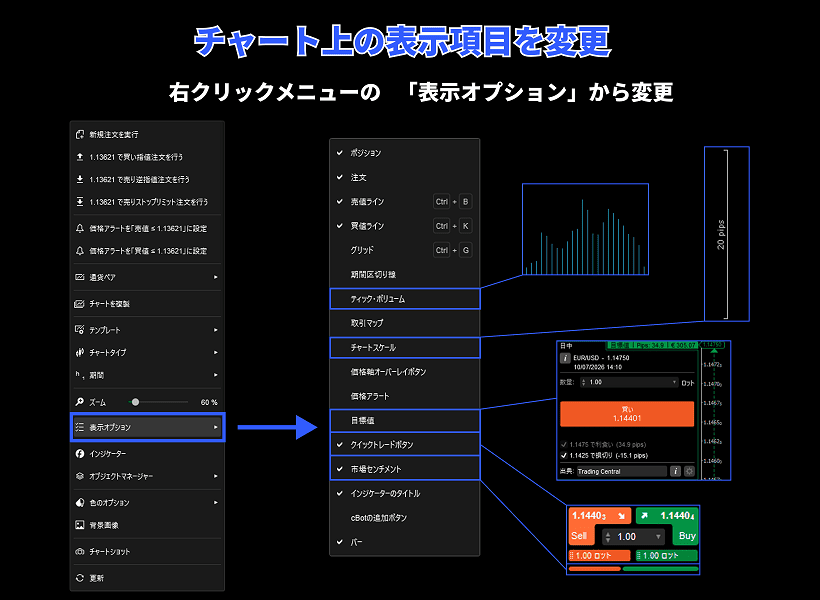The width and height of the screenshot is (820, 600).
Task: Expand the 通貨ペア submenu arrow
Action: click(x=215, y=277)
